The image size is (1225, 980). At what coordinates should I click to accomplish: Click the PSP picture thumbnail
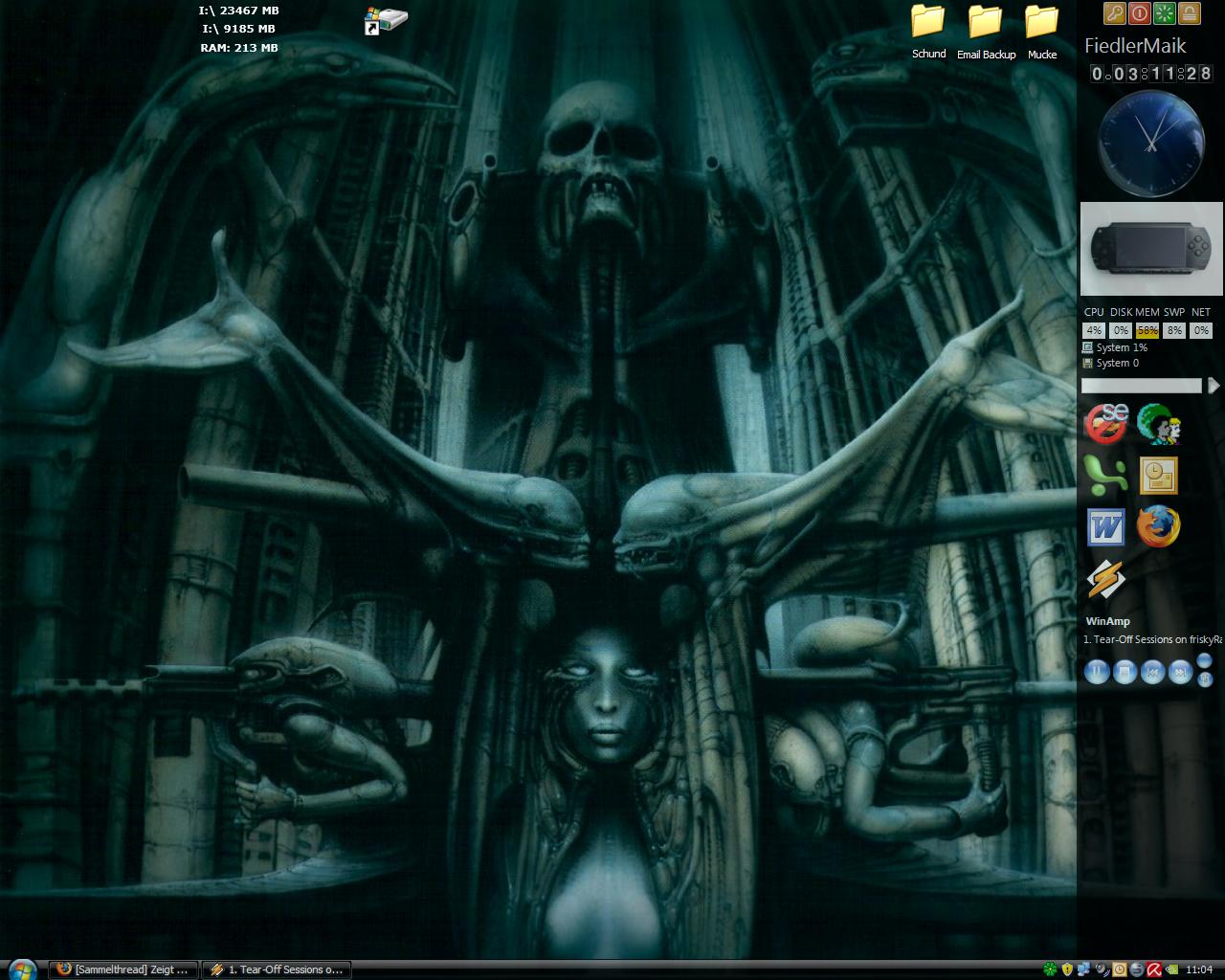tap(1151, 249)
